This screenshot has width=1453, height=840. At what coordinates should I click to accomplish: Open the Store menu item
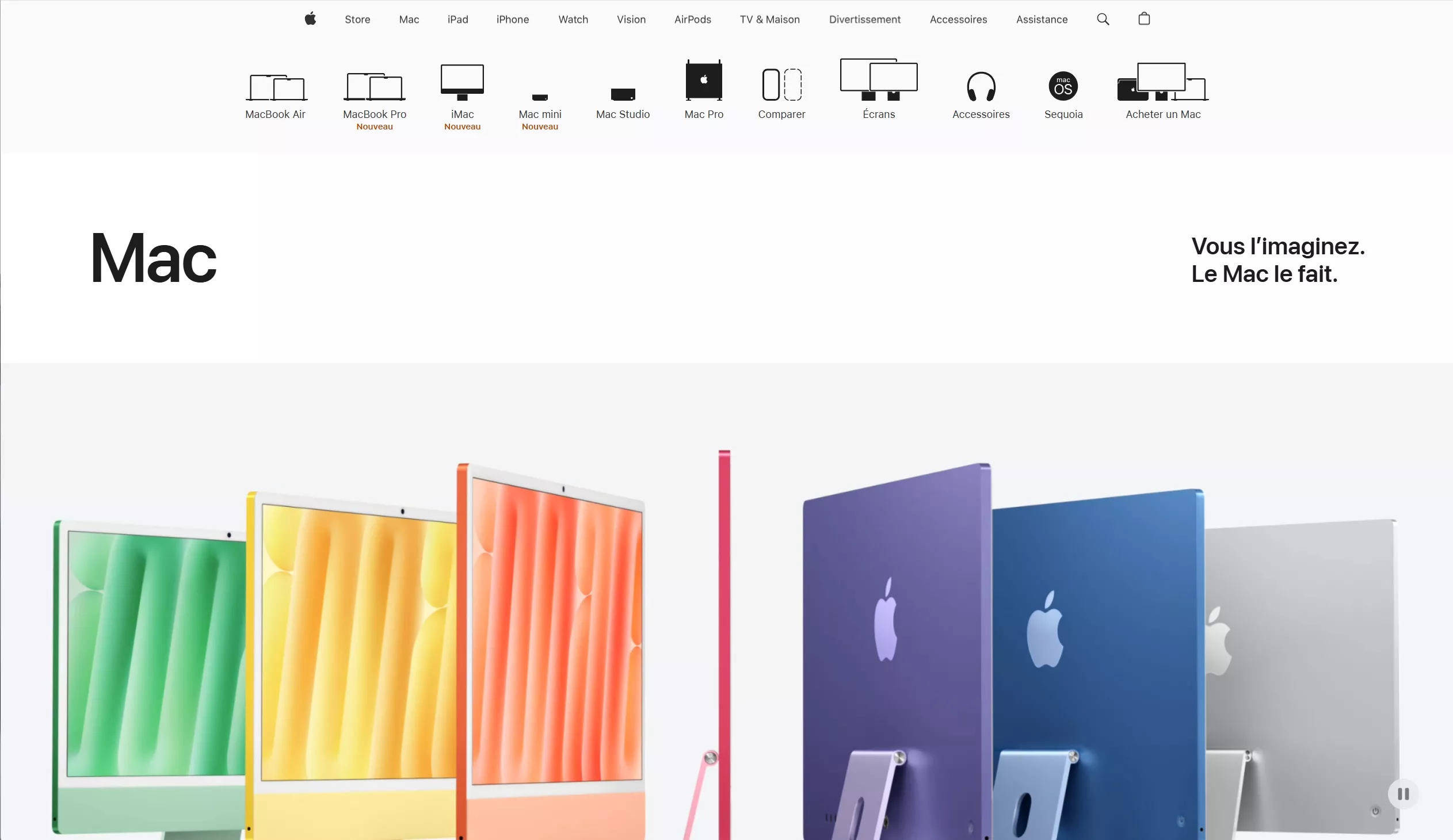pos(357,20)
